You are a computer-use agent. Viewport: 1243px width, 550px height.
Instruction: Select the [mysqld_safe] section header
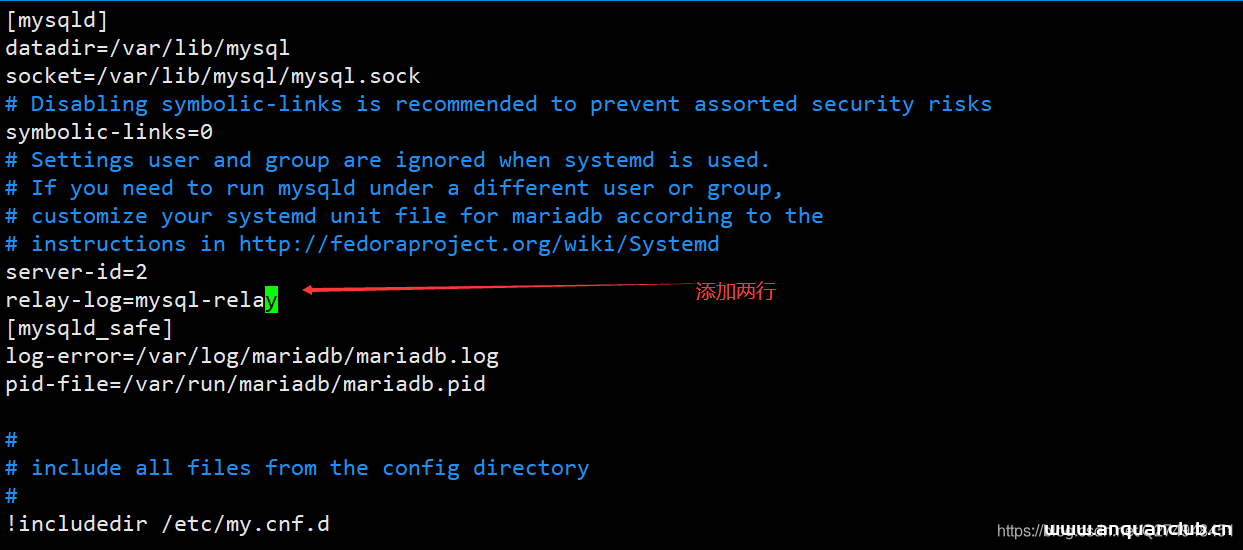click(89, 328)
